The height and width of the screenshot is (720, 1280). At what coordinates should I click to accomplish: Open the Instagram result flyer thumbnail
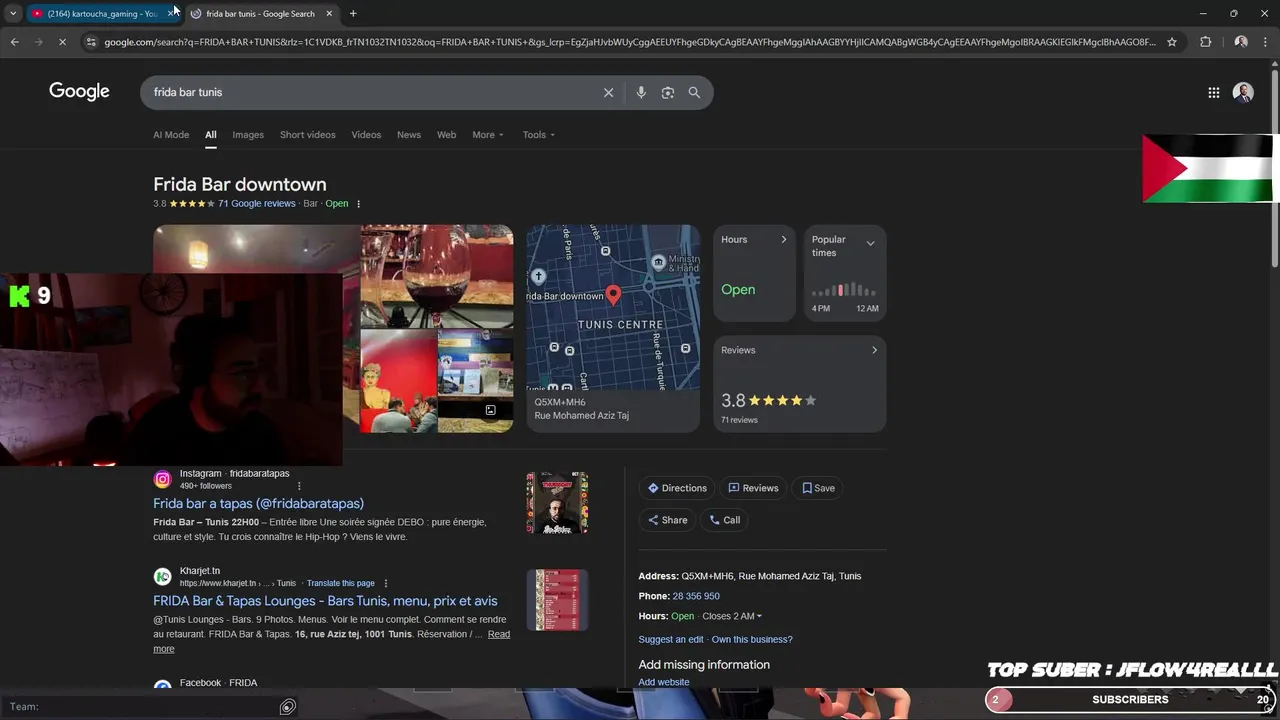557,503
